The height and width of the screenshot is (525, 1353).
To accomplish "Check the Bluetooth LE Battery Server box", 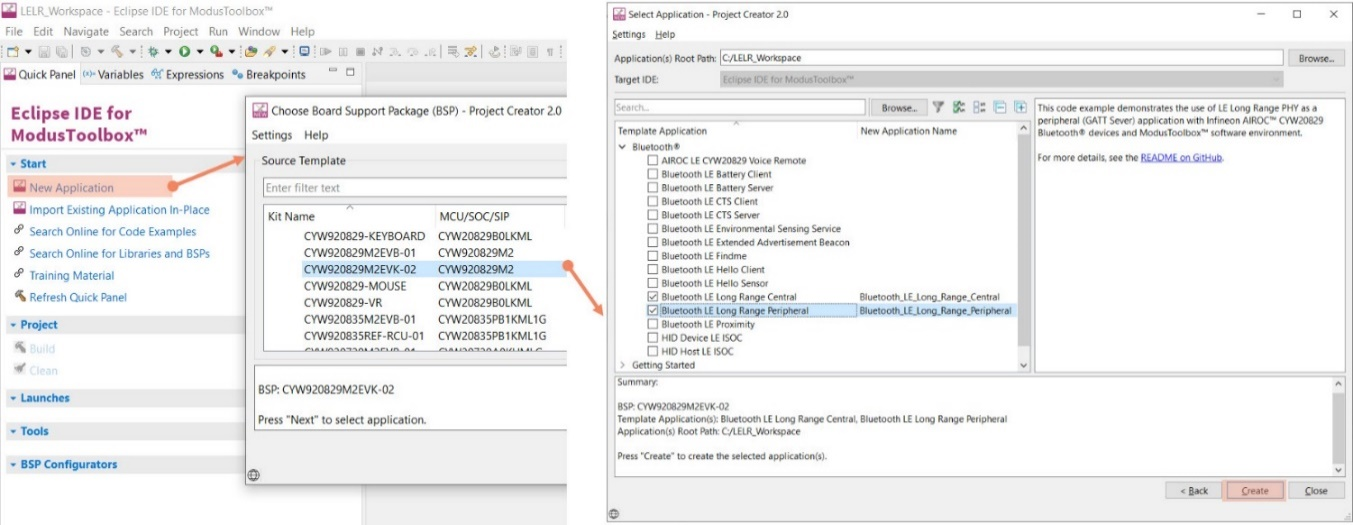I will [x=653, y=188].
